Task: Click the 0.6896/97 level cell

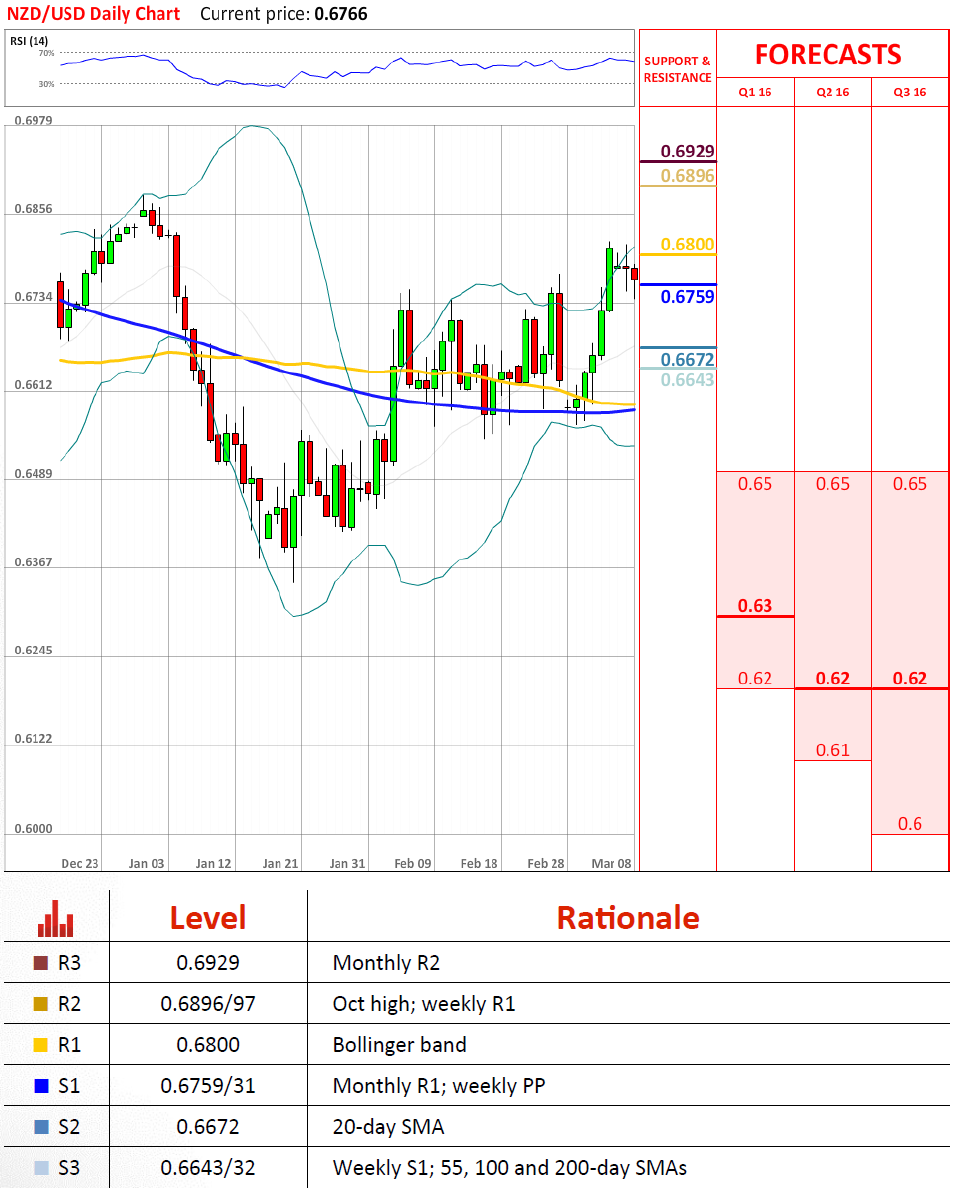Action: pos(208,1003)
